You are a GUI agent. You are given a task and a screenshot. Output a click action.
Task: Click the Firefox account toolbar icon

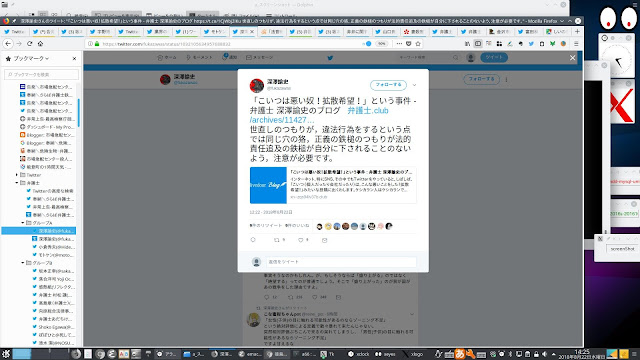[563, 44]
